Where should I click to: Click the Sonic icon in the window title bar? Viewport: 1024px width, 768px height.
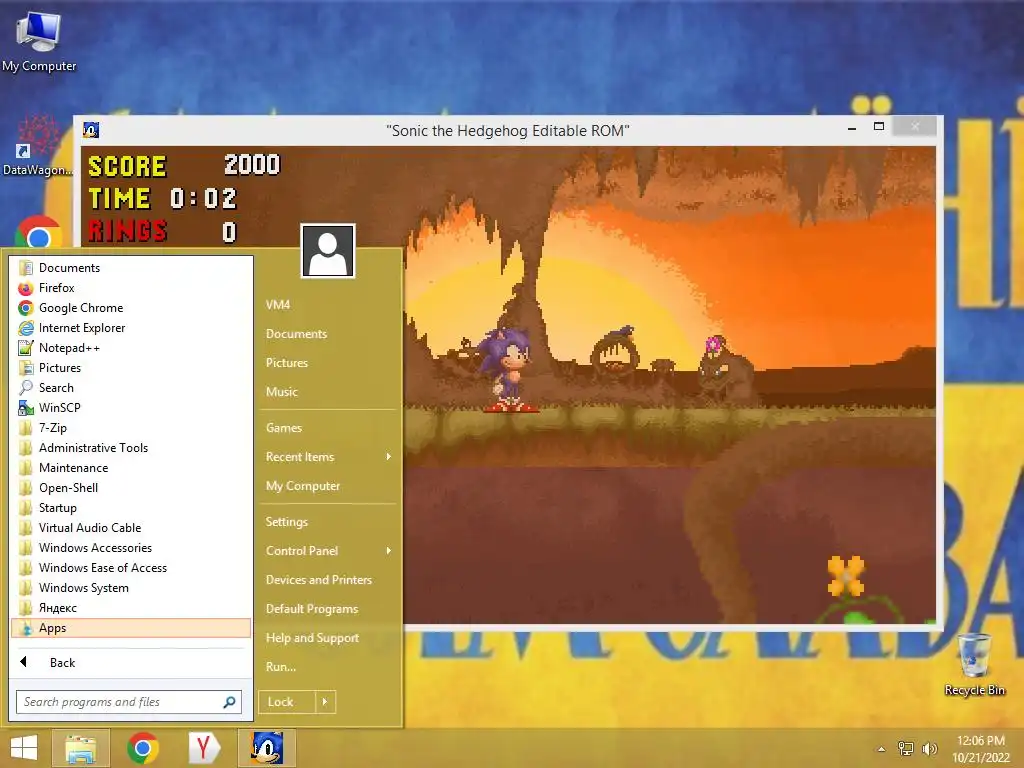[91, 130]
